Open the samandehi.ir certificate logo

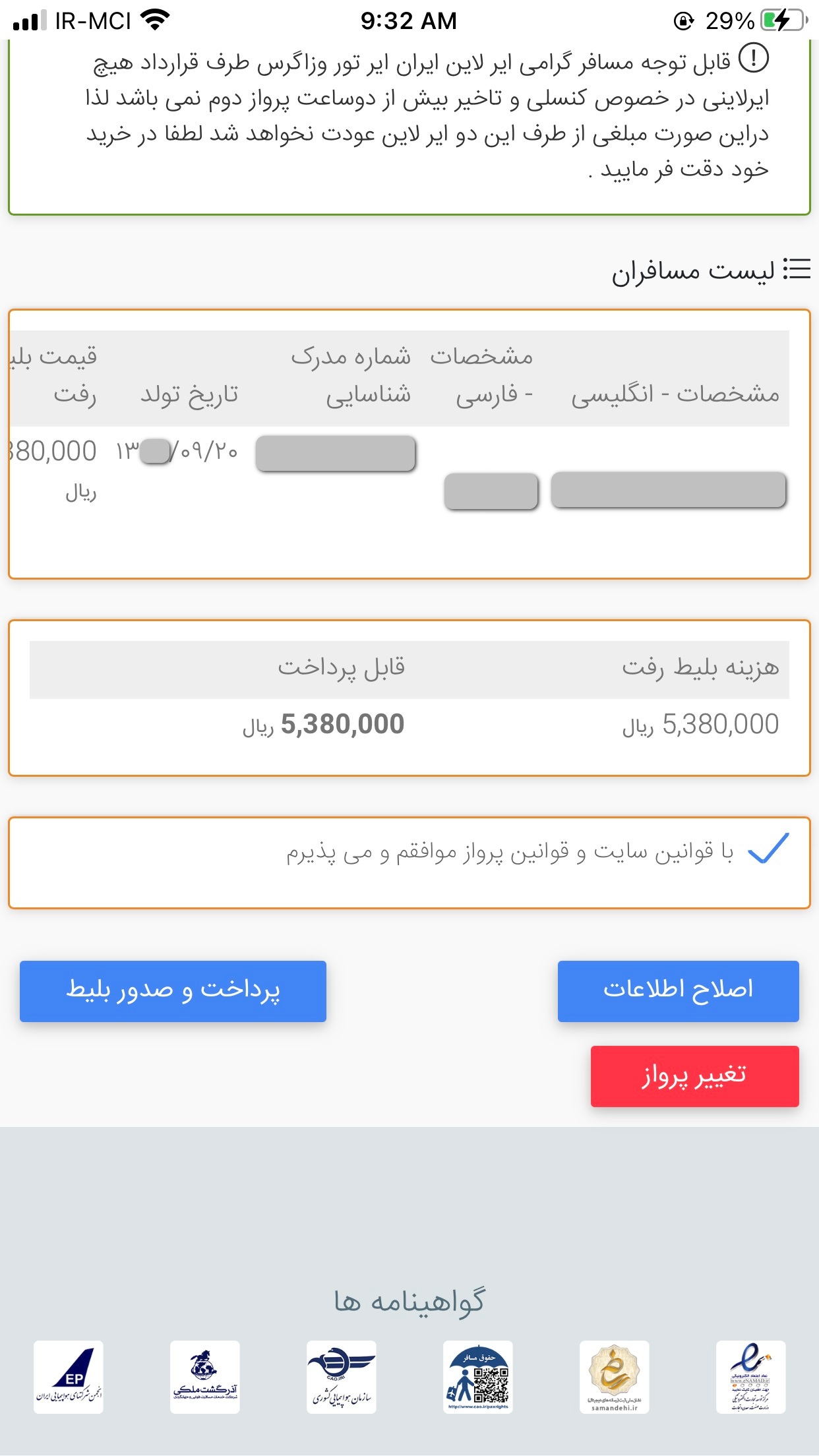614,1376
